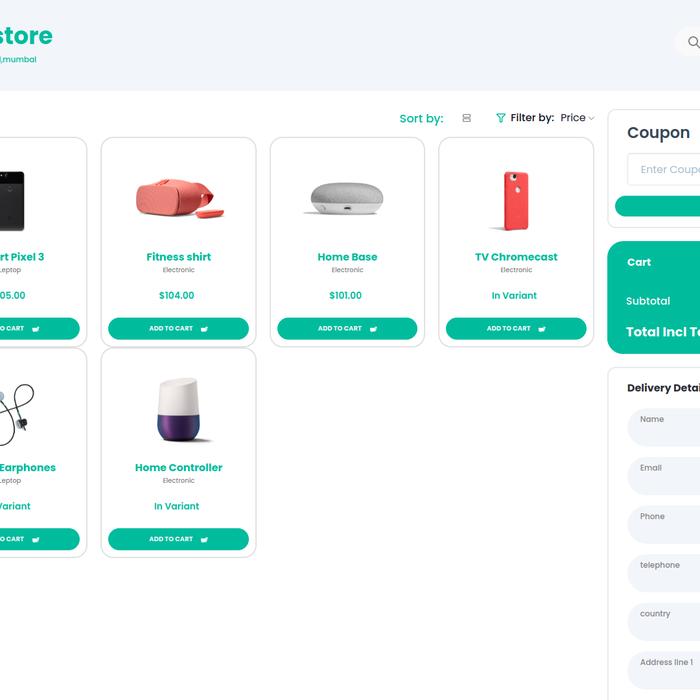Add TV Chromecast to cart
The width and height of the screenshot is (700, 700).
point(516,328)
